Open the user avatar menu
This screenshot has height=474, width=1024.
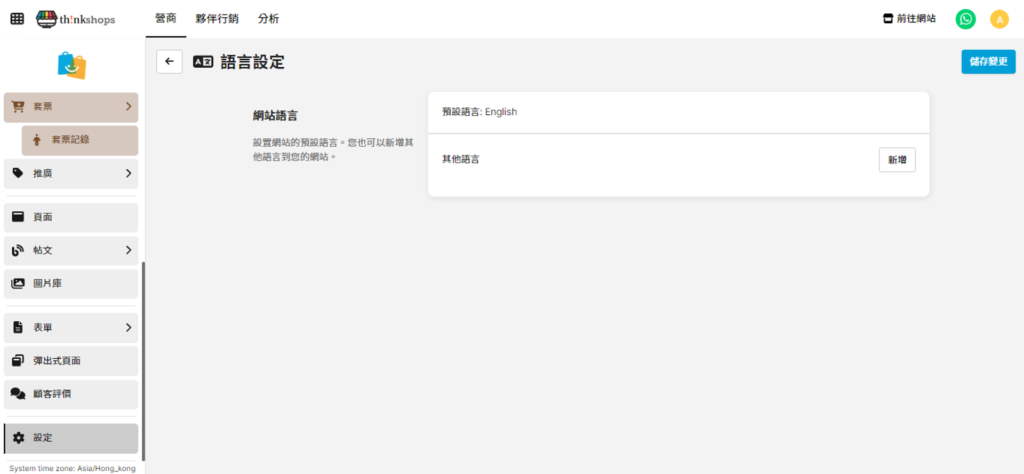click(999, 19)
